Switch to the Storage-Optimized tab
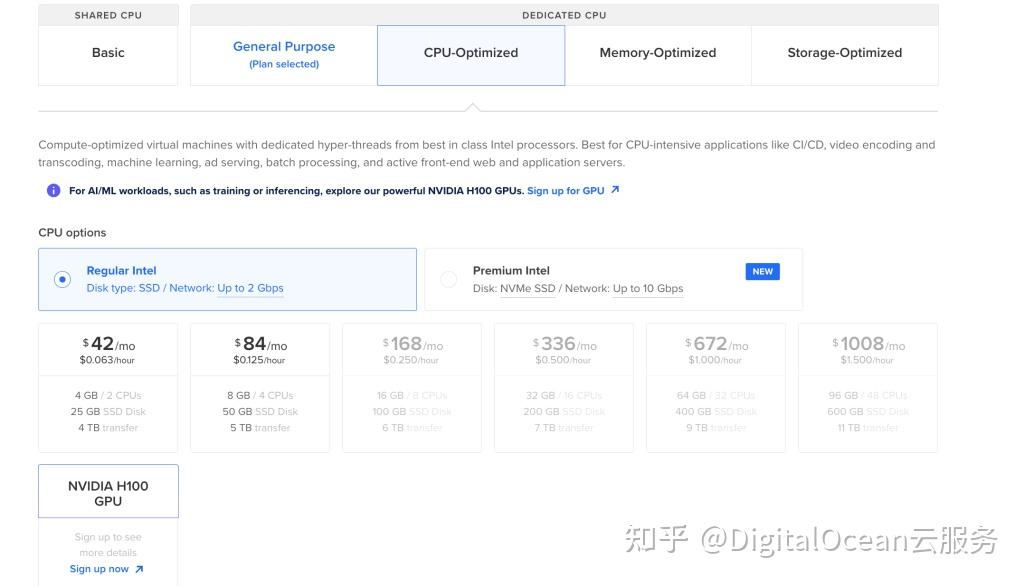1024x586 pixels. [x=843, y=52]
